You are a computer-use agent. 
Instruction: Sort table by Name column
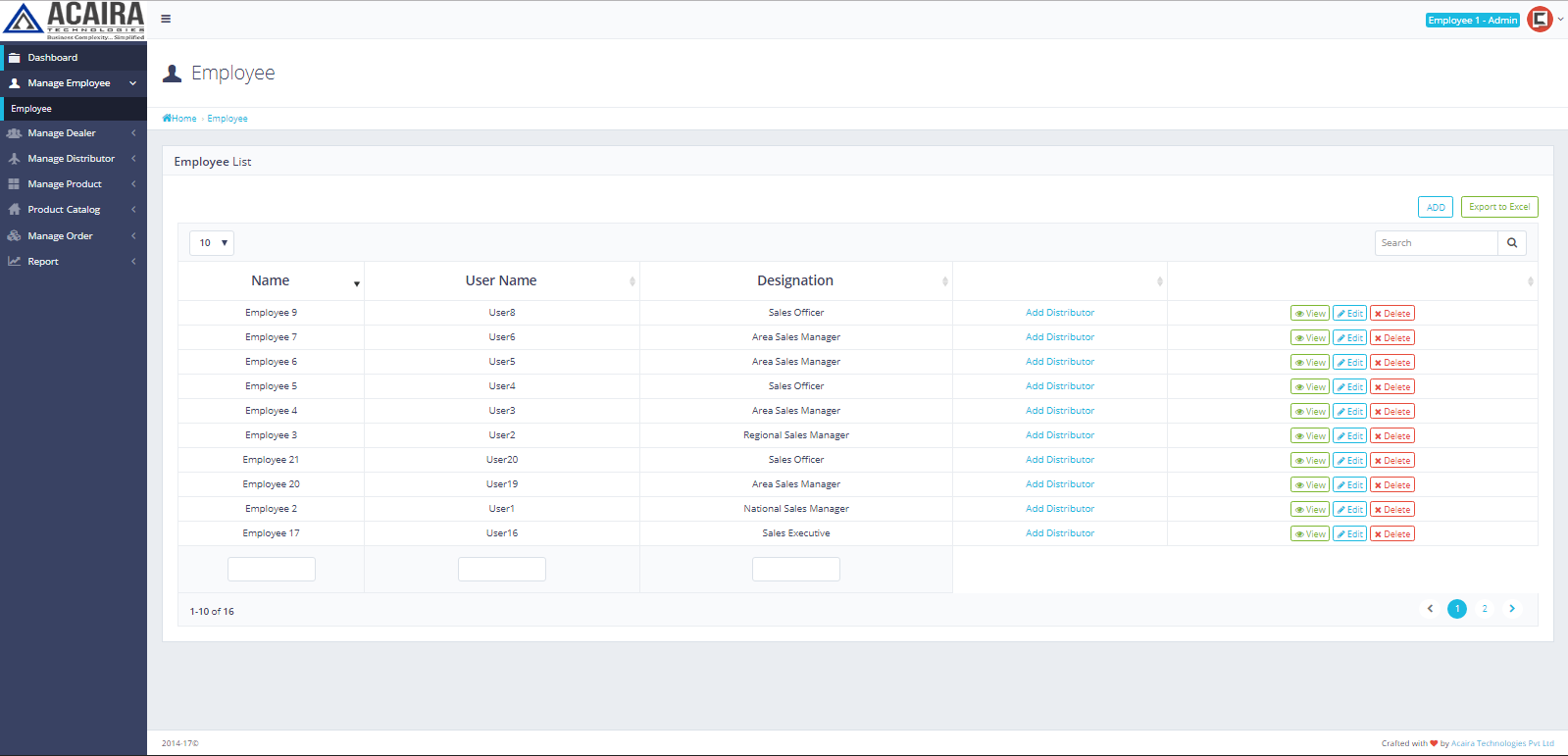pos(271,281)
